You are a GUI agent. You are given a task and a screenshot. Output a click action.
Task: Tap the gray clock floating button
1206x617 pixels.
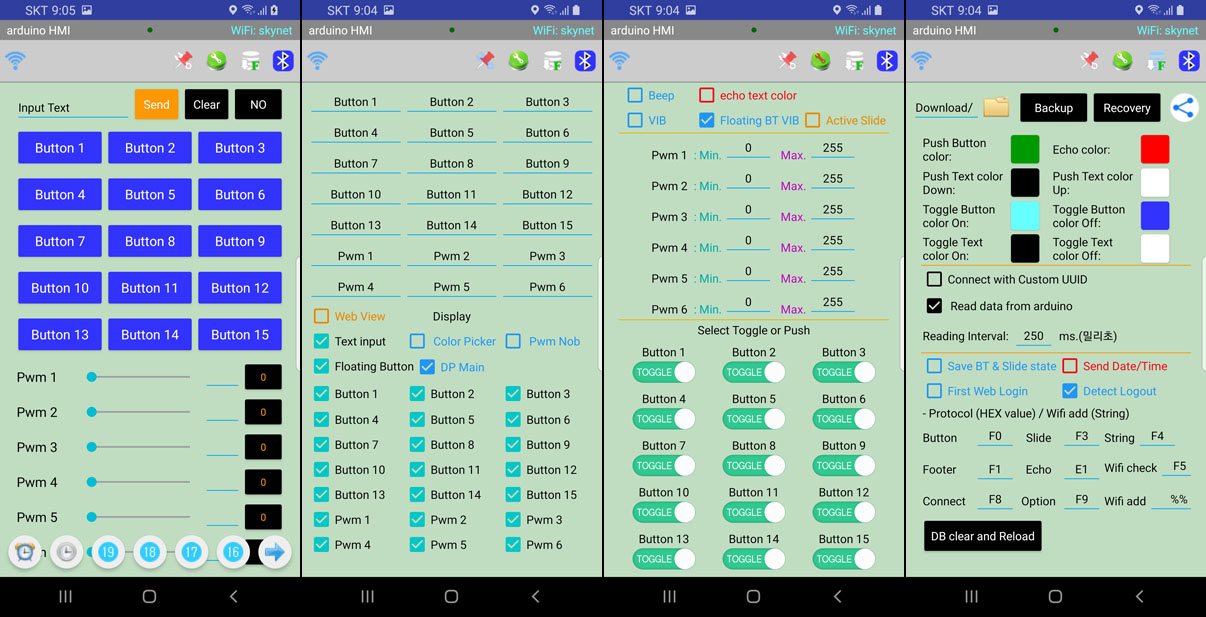[x=67, y=552]
